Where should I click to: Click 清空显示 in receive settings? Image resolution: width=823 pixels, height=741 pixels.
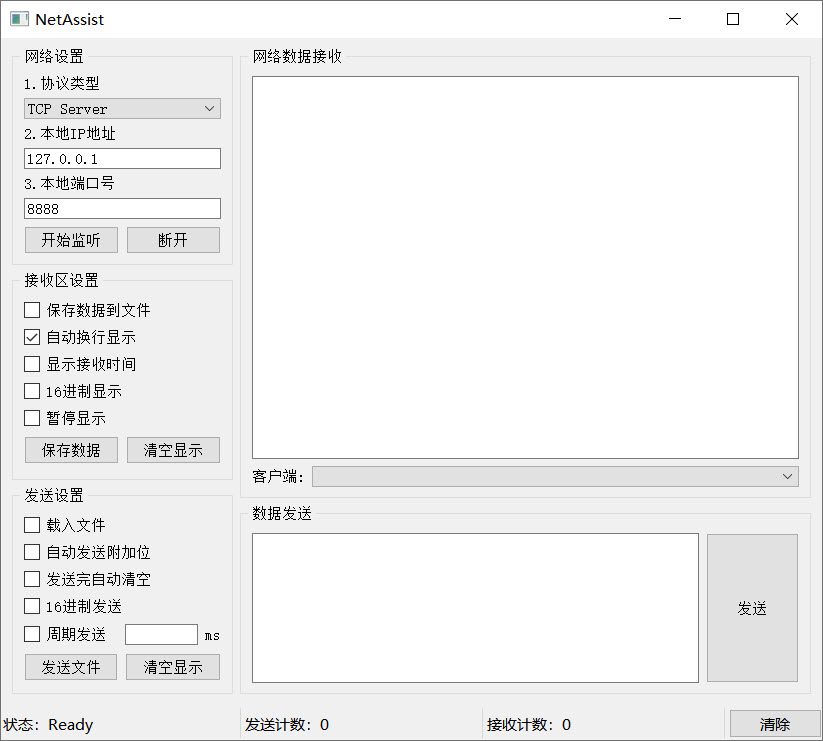[x=173, y=450]
